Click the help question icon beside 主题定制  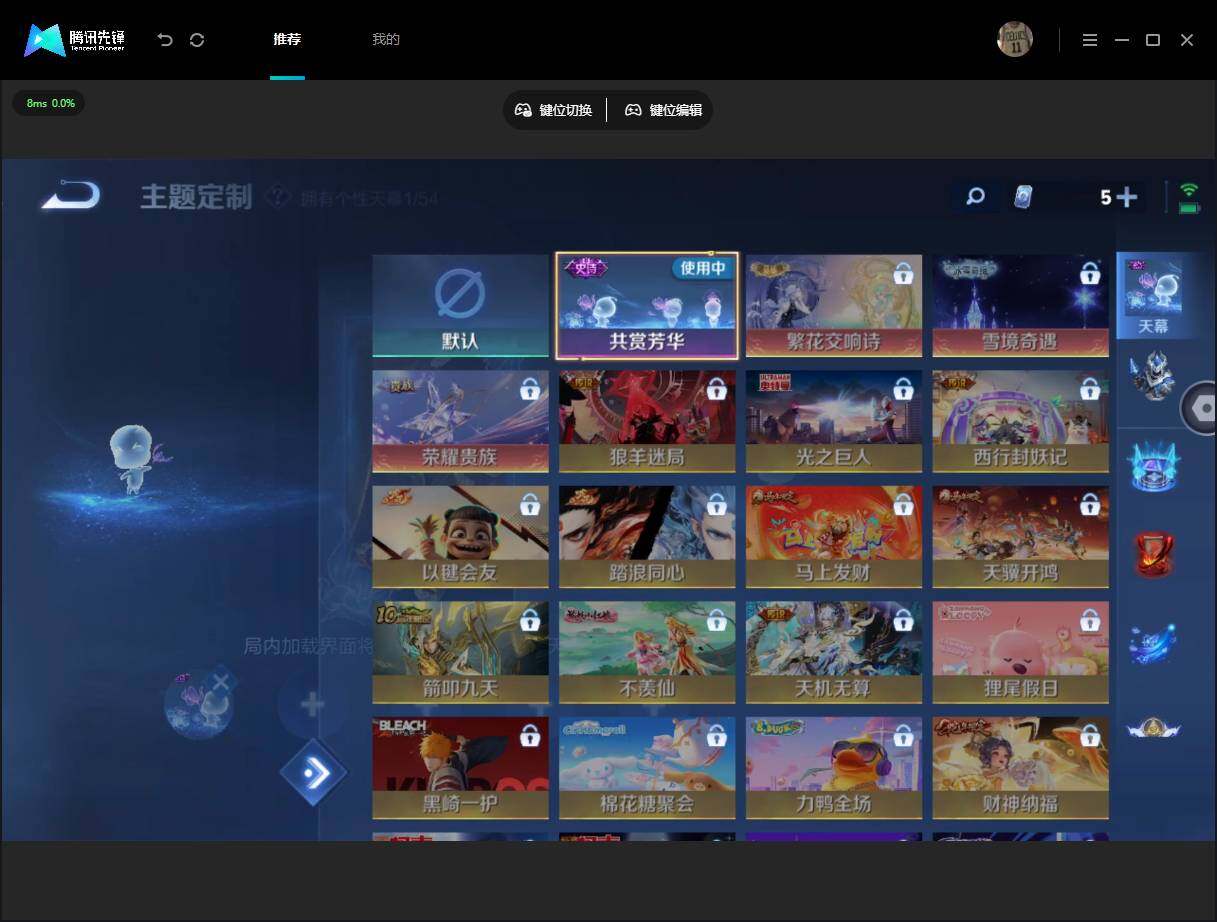tap(277, 198)
